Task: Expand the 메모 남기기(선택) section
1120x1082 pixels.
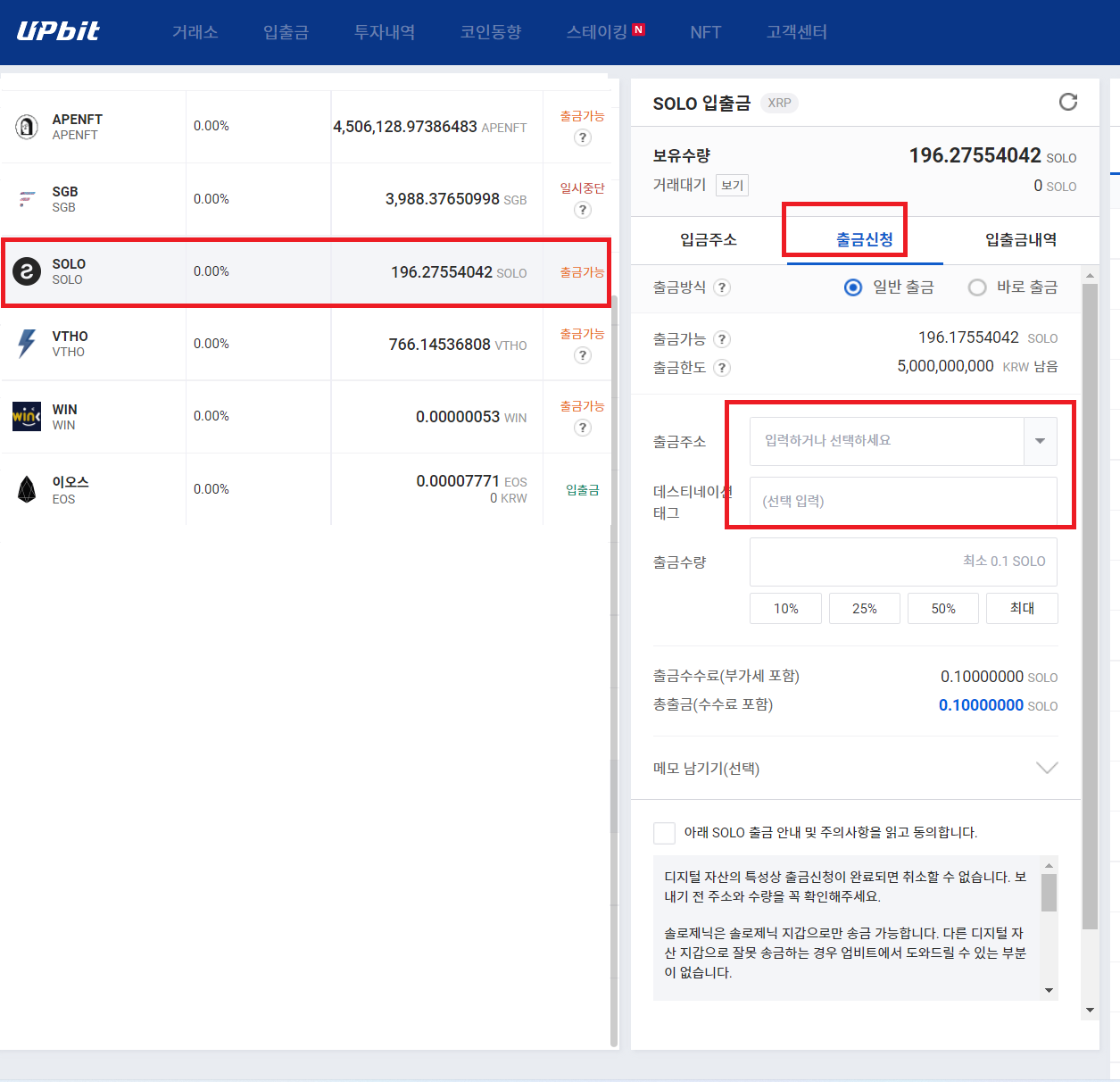Action: 1047,768
